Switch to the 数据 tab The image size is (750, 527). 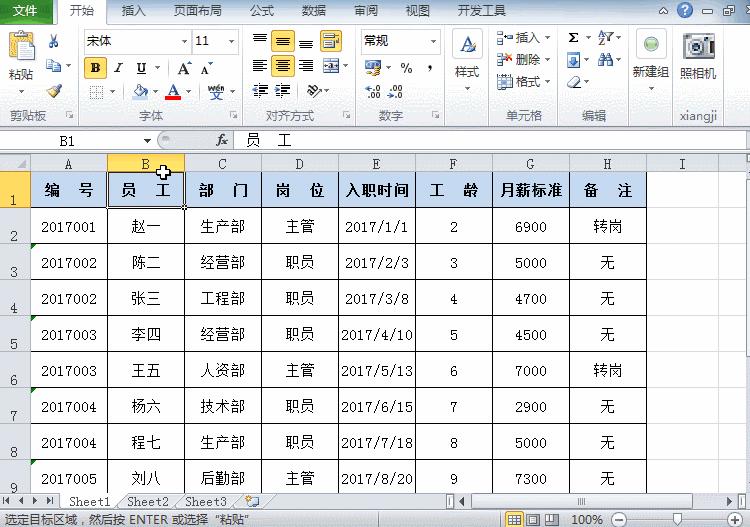[x=314, y=11]
